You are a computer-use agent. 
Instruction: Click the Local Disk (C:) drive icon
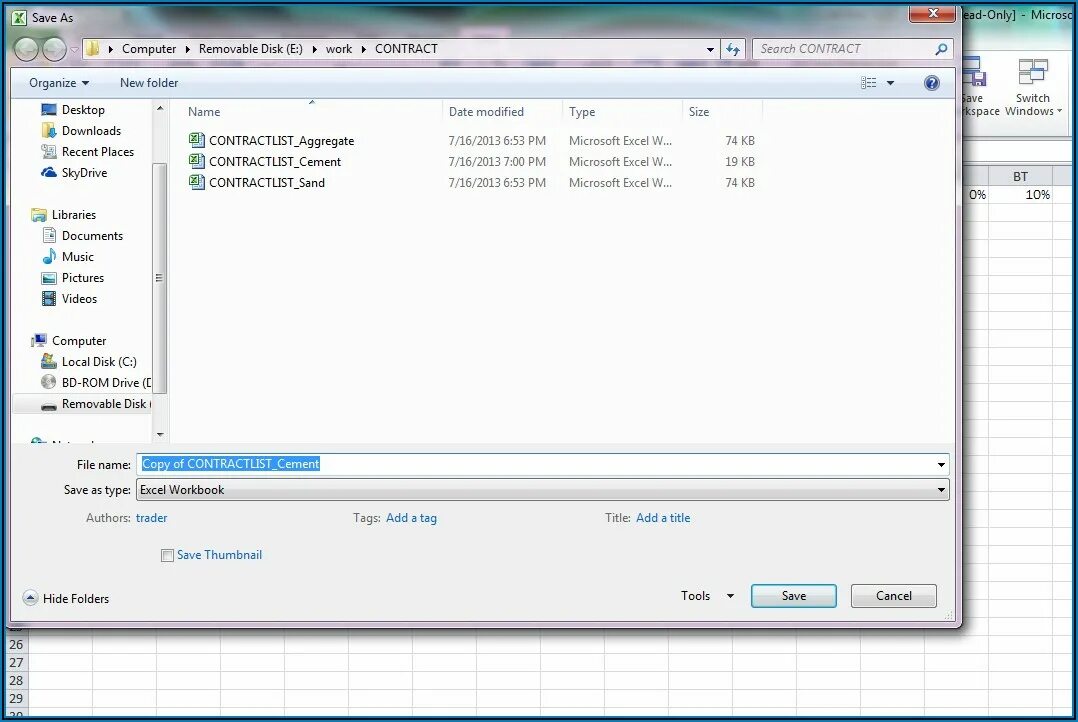coord(49,362)
